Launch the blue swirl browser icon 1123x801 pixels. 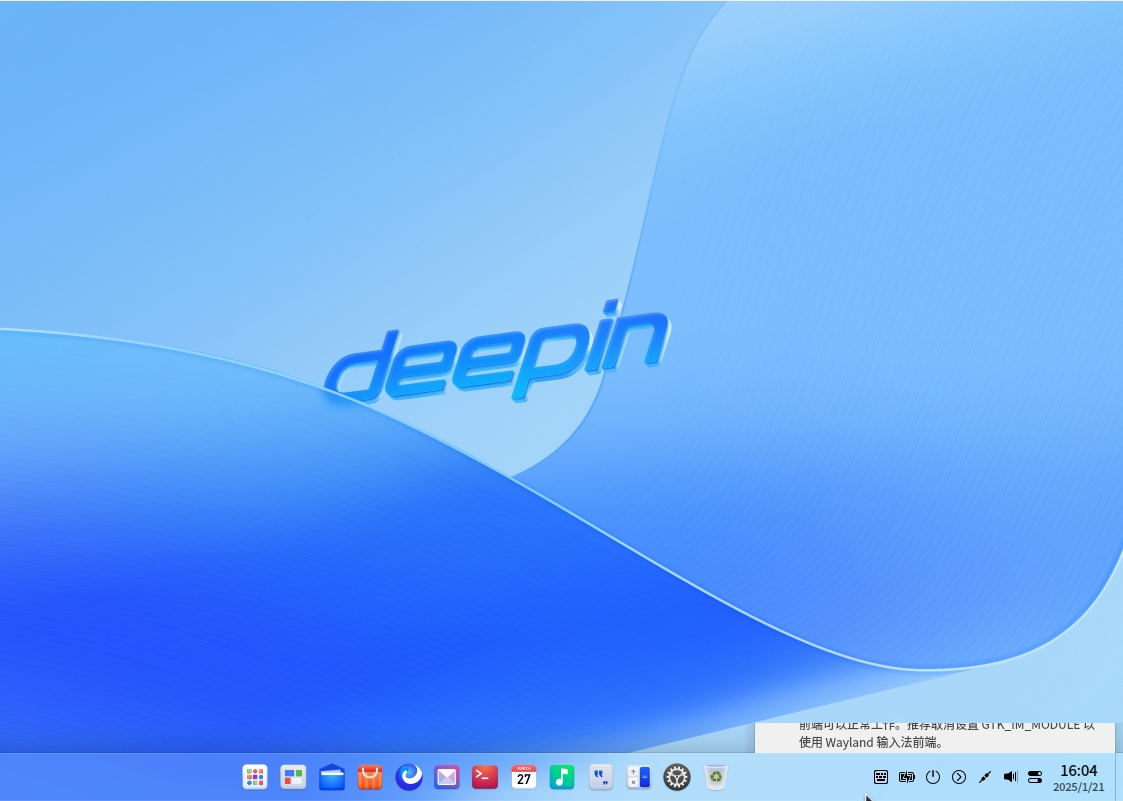(408, 777)
